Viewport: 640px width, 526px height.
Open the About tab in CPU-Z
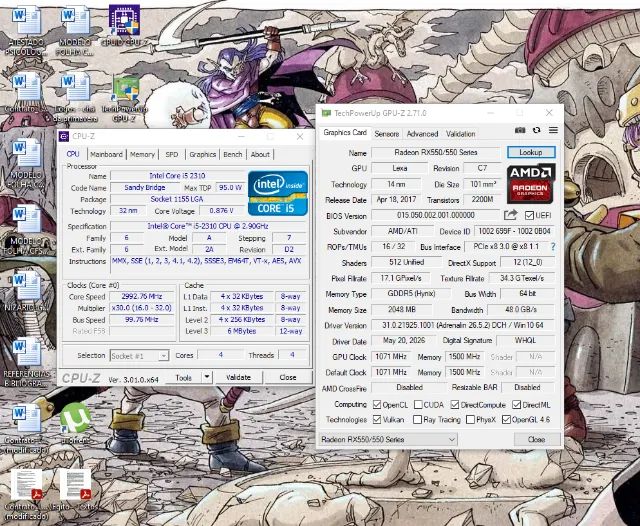260,154
